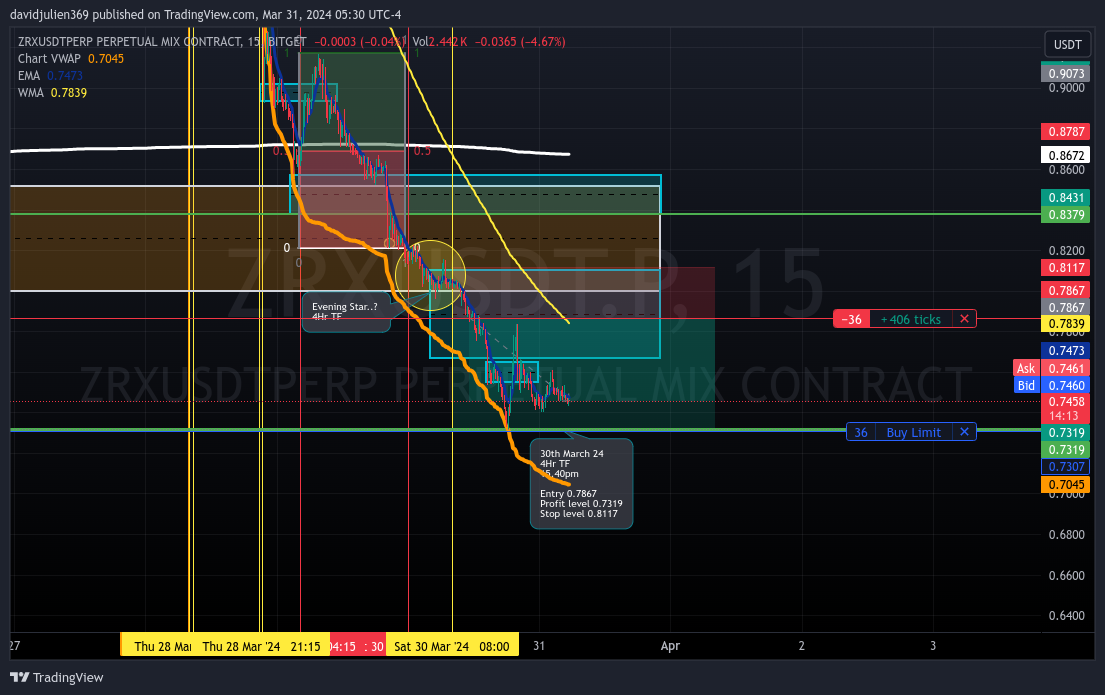Click the 0.6800 price scale tick

1066,534
